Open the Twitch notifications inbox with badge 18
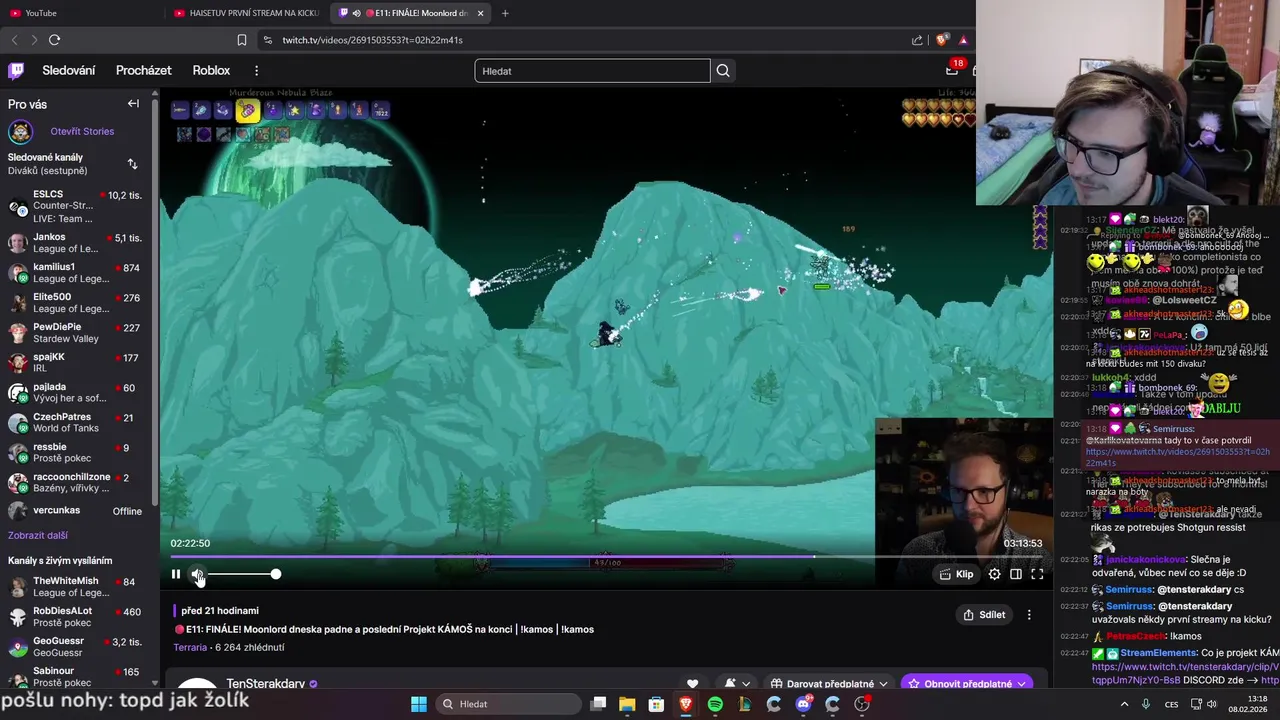The width and height of the screenshot is (1280, 720). tap(952, 70)
